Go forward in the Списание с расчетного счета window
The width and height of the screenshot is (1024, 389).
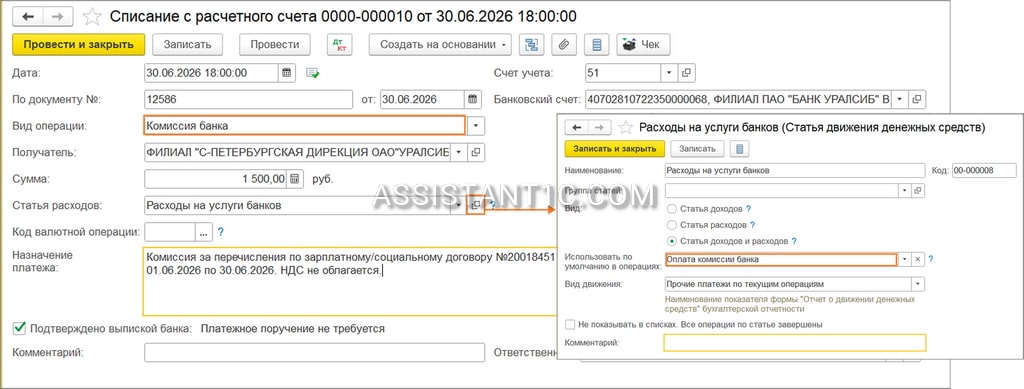click(57, 16)
